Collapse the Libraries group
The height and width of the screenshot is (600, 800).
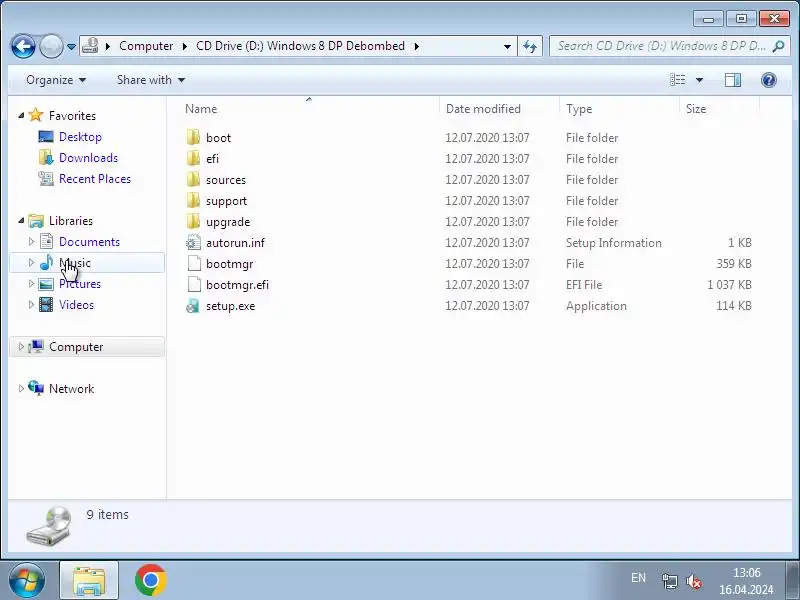21,220
